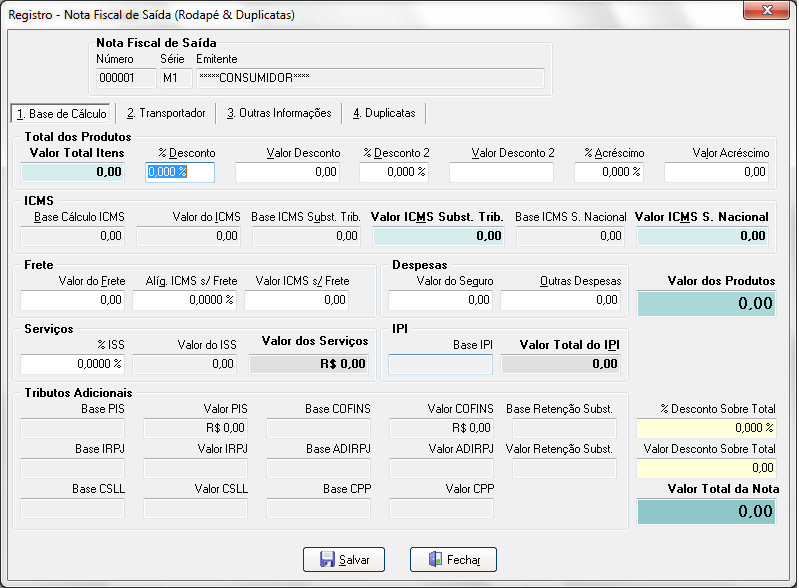Click the Alíq. ICMS s/ Frete field
Viewport: 799px width, 588px height.
(x=184, y=300)
